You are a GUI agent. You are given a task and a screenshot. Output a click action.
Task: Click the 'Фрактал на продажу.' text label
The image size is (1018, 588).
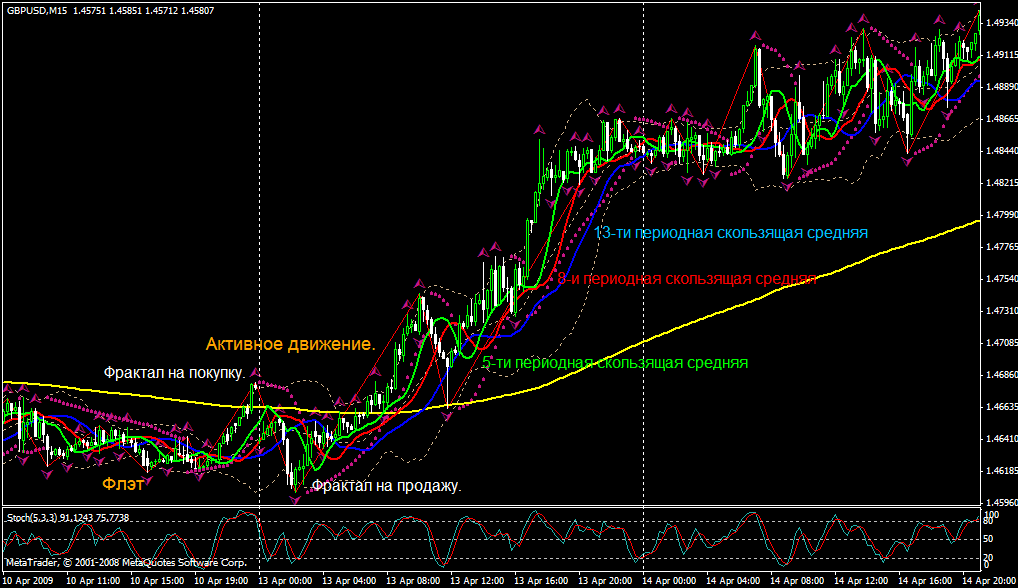tap(387, 487)
